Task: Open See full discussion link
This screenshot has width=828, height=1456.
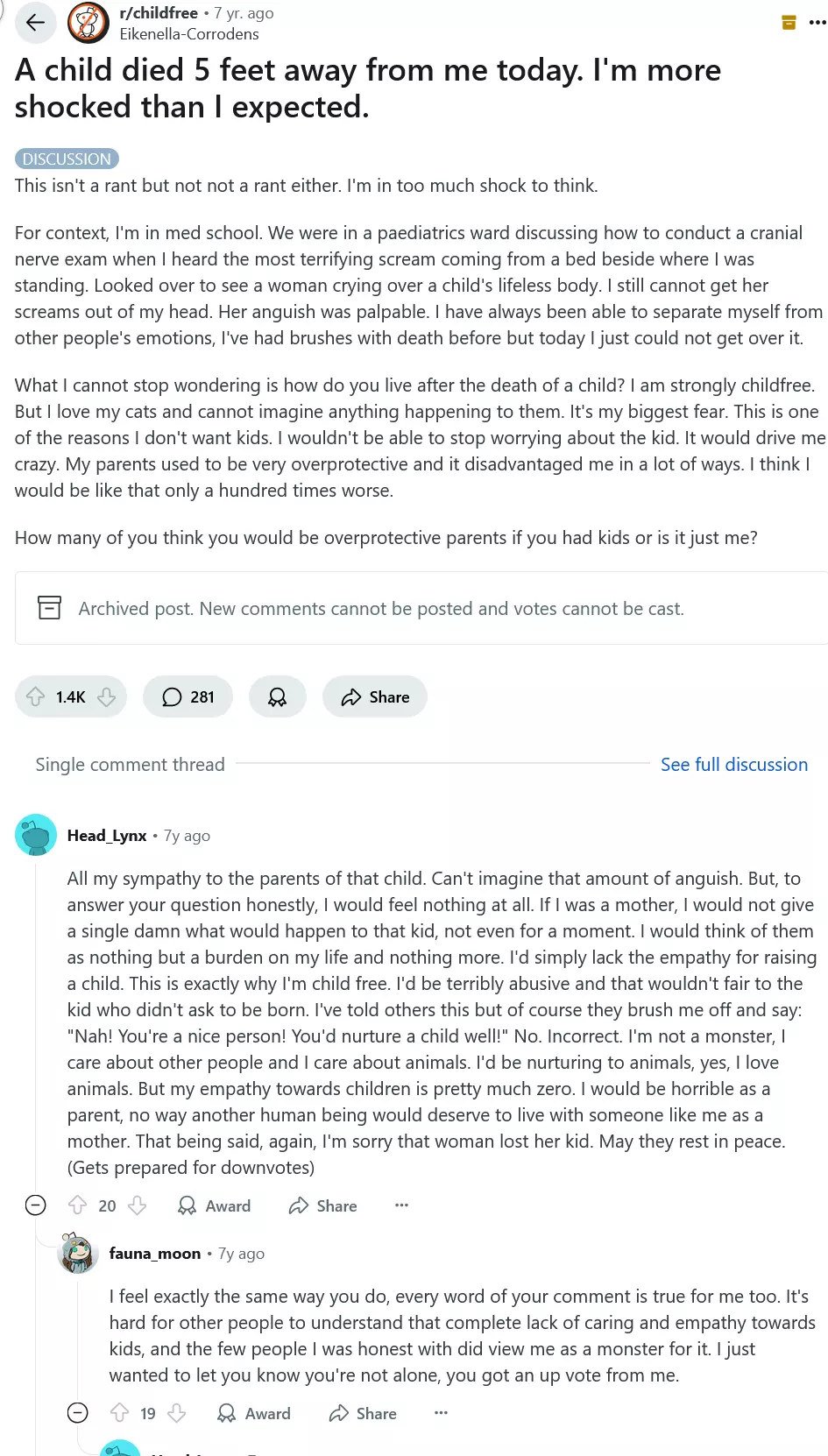Action: coord(734,765)
